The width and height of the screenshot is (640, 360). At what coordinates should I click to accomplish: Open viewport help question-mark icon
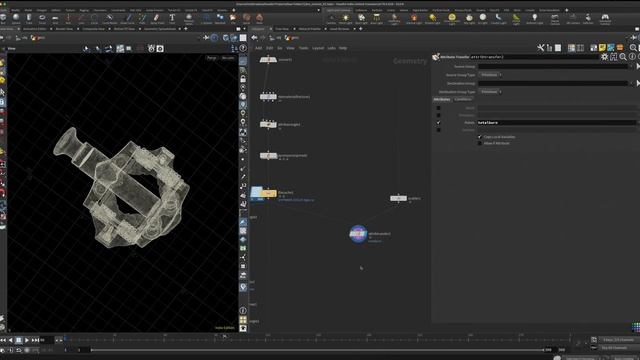point(243,48)
